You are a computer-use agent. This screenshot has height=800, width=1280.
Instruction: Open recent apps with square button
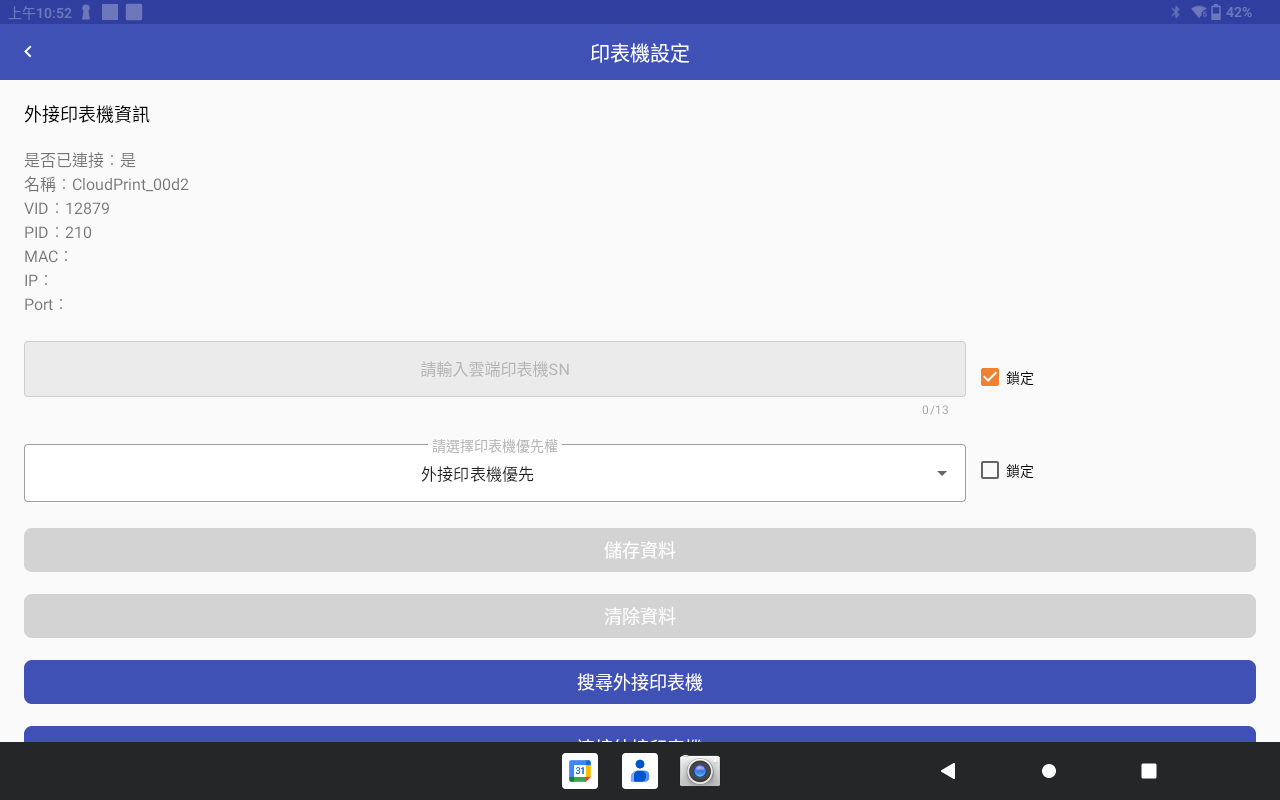pyautogui.click(x=1149, y=771)
